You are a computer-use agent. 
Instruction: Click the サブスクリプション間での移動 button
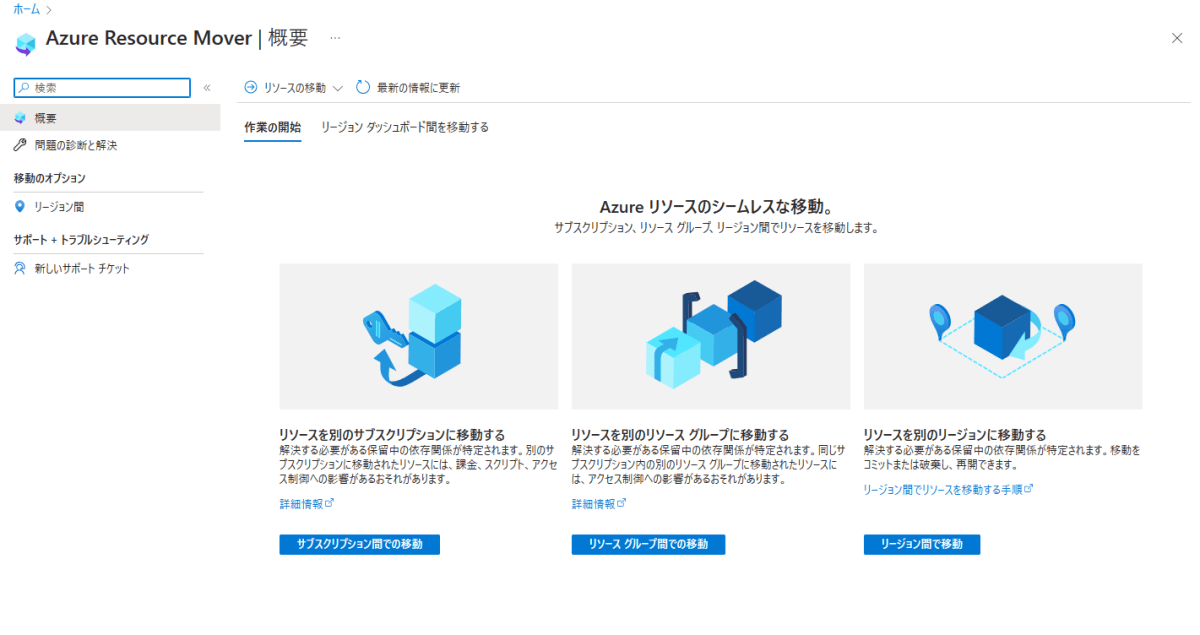tap(360, 544)
